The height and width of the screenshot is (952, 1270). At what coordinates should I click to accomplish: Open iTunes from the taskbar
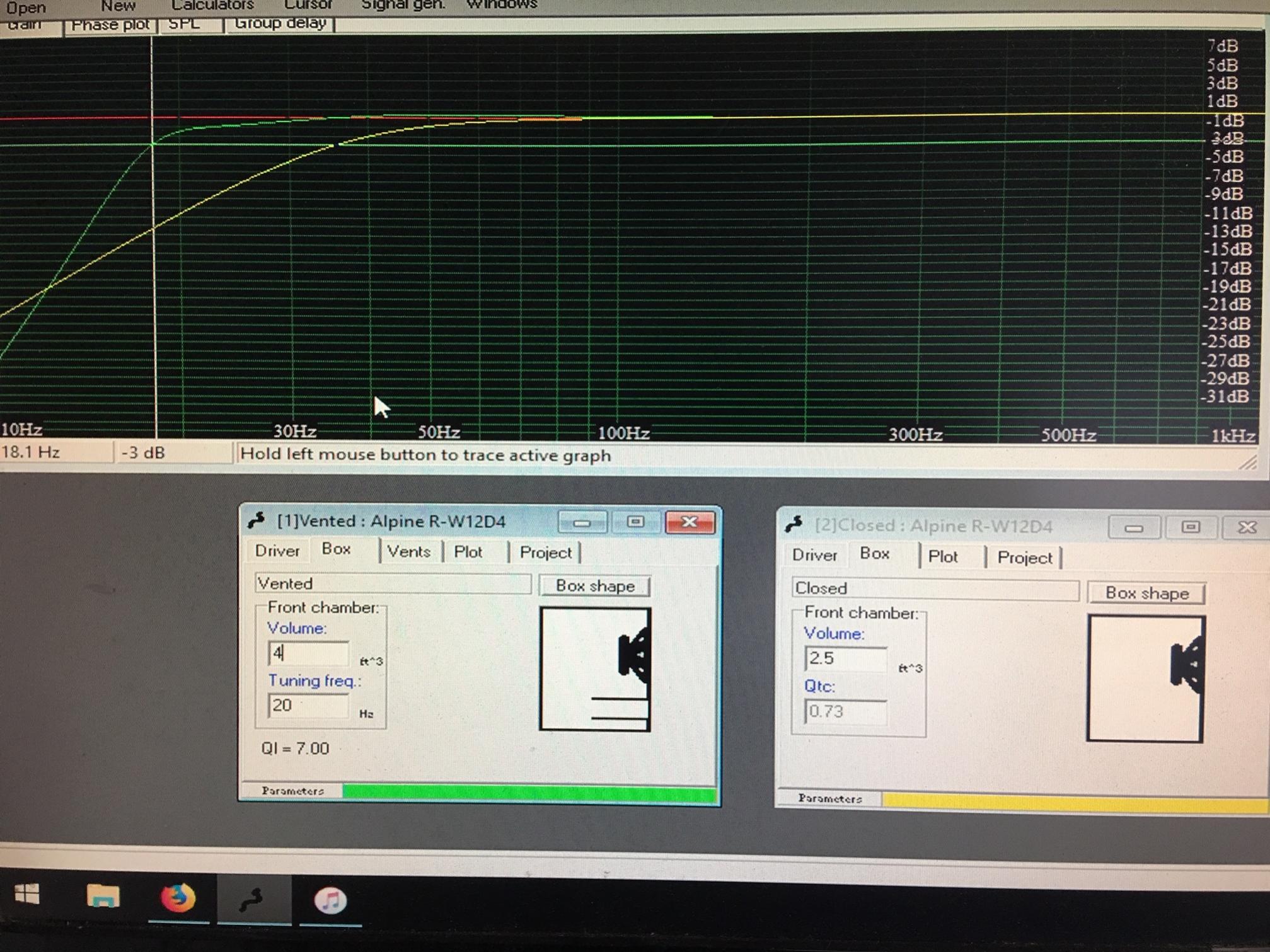[330, 900]
